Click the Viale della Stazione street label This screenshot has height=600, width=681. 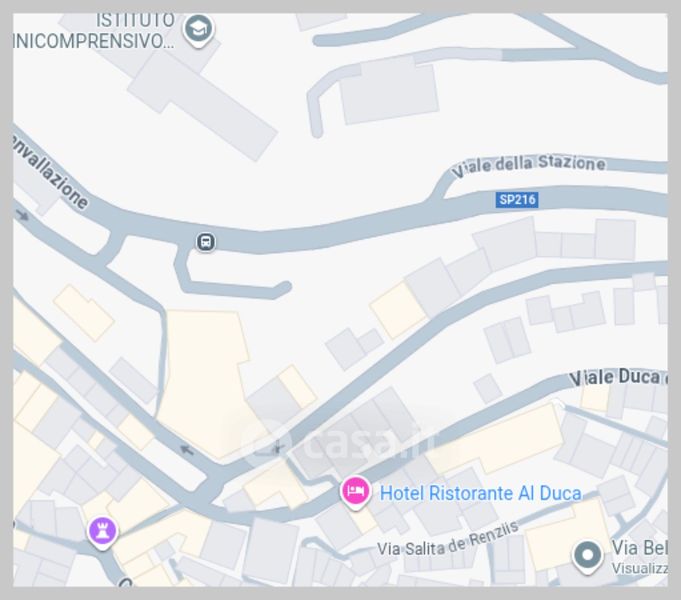pos(528,165)
